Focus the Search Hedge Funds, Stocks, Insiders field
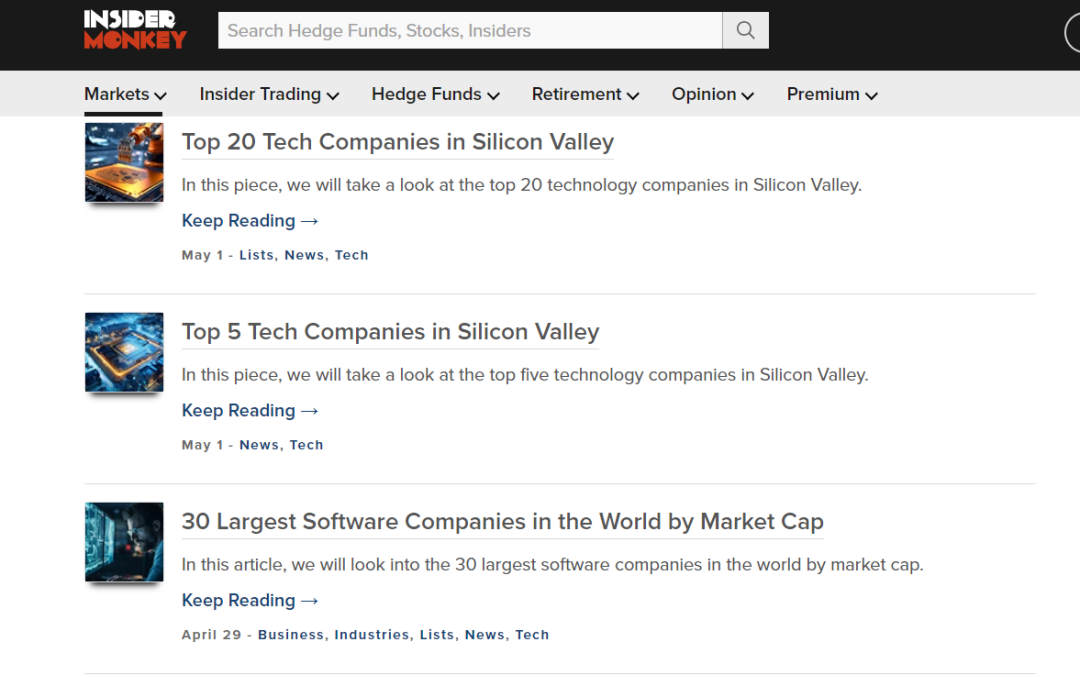 pos(470,31)
